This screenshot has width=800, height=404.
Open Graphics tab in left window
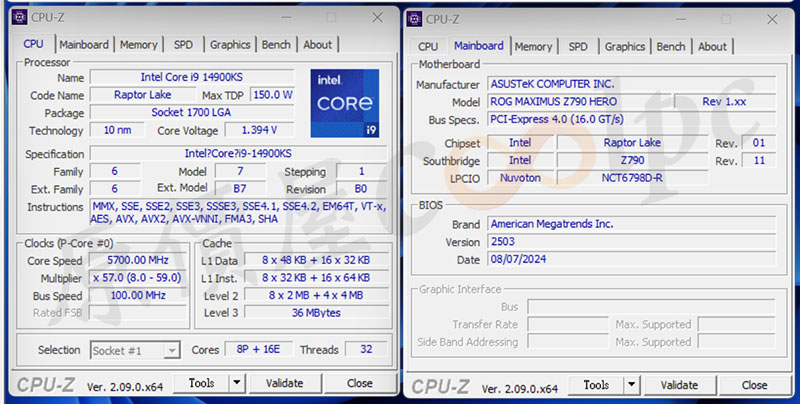coord(230,44)
